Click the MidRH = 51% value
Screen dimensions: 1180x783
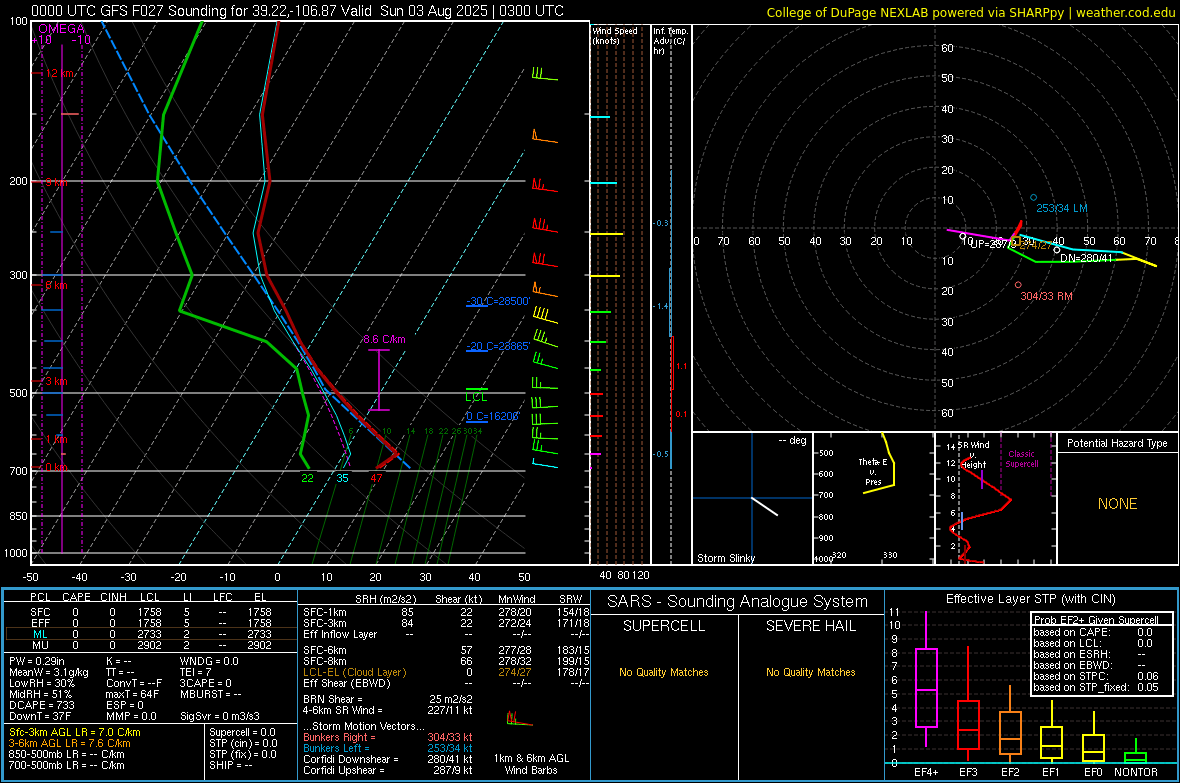(x=40, y=694)
